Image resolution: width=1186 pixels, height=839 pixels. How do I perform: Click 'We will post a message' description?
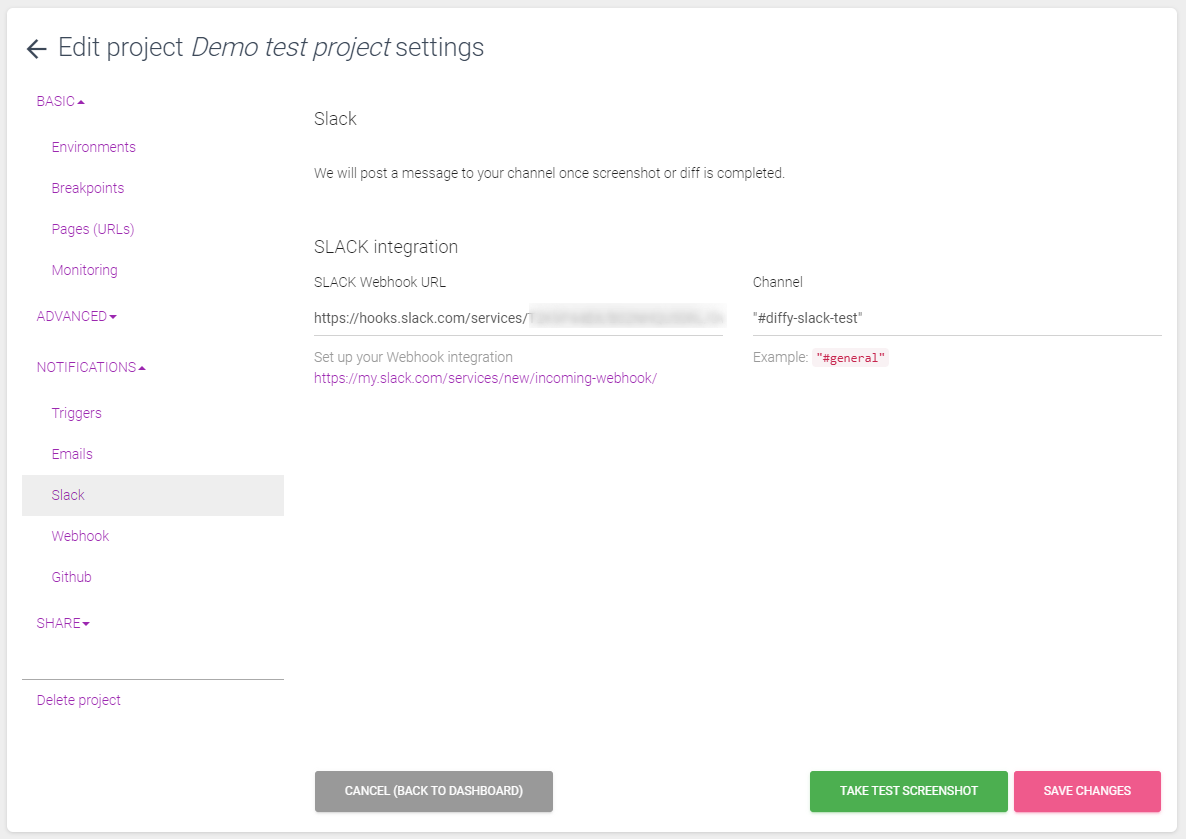click(549, 173)
